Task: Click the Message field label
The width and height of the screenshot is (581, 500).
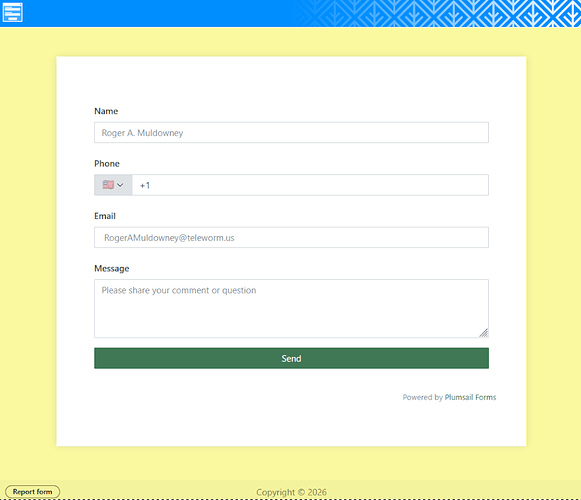Action: [x=112, y=269]
